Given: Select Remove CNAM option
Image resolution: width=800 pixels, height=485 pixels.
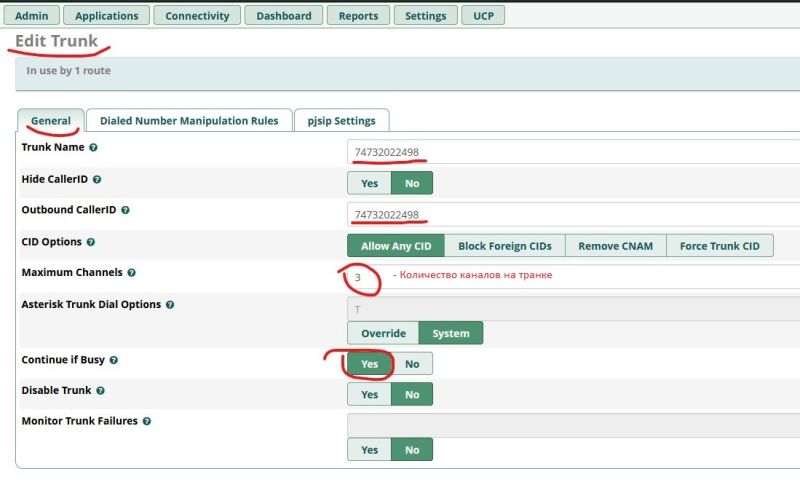Looking at the screenshot, I should 615,246.
